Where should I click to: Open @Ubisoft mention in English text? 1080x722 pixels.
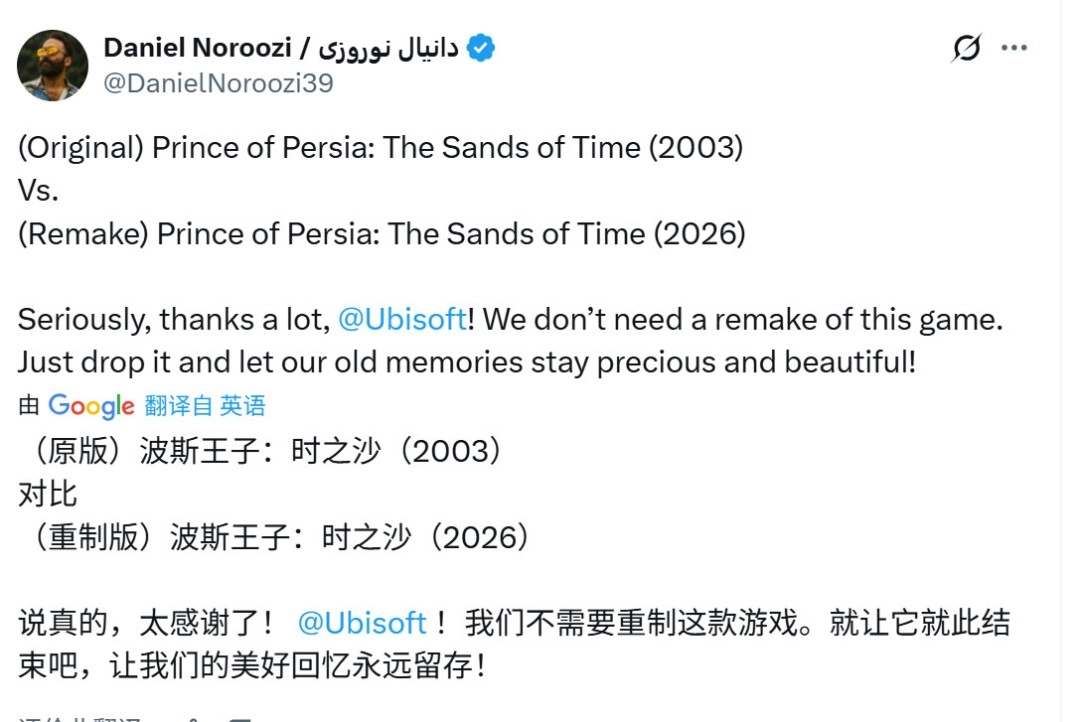tap(402, 320)
